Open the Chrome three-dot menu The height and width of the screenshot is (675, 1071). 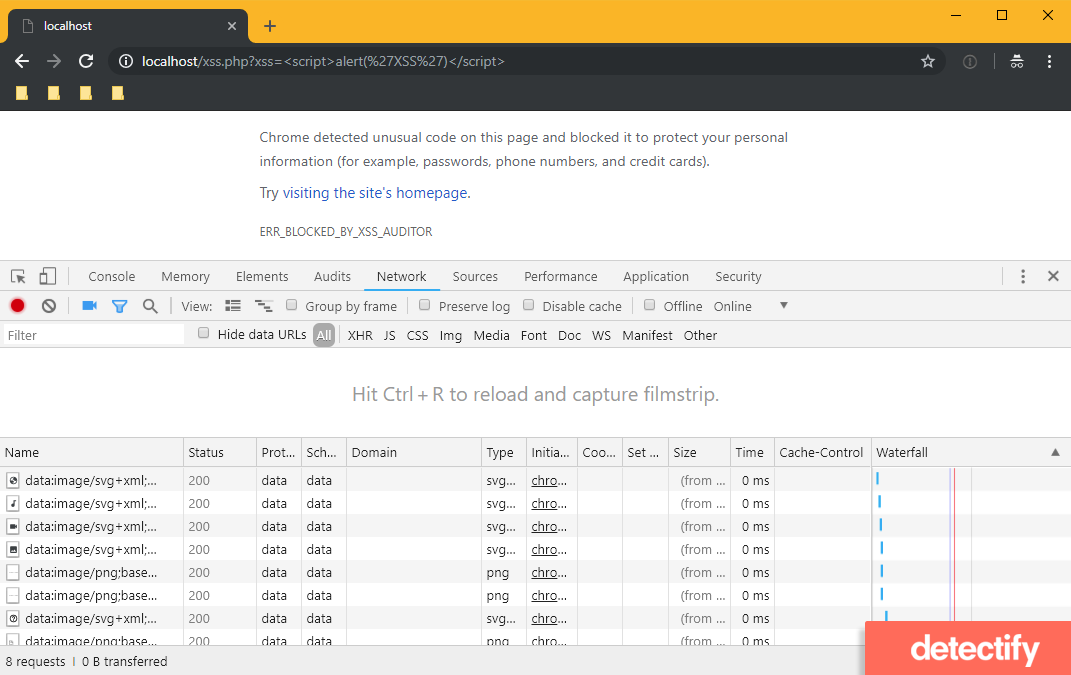(x=1049, y=61)
